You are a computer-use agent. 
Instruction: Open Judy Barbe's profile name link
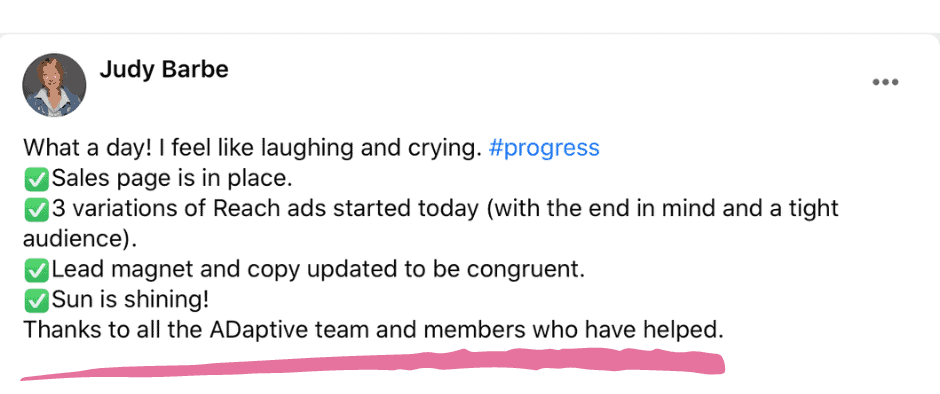coord(164,70)
